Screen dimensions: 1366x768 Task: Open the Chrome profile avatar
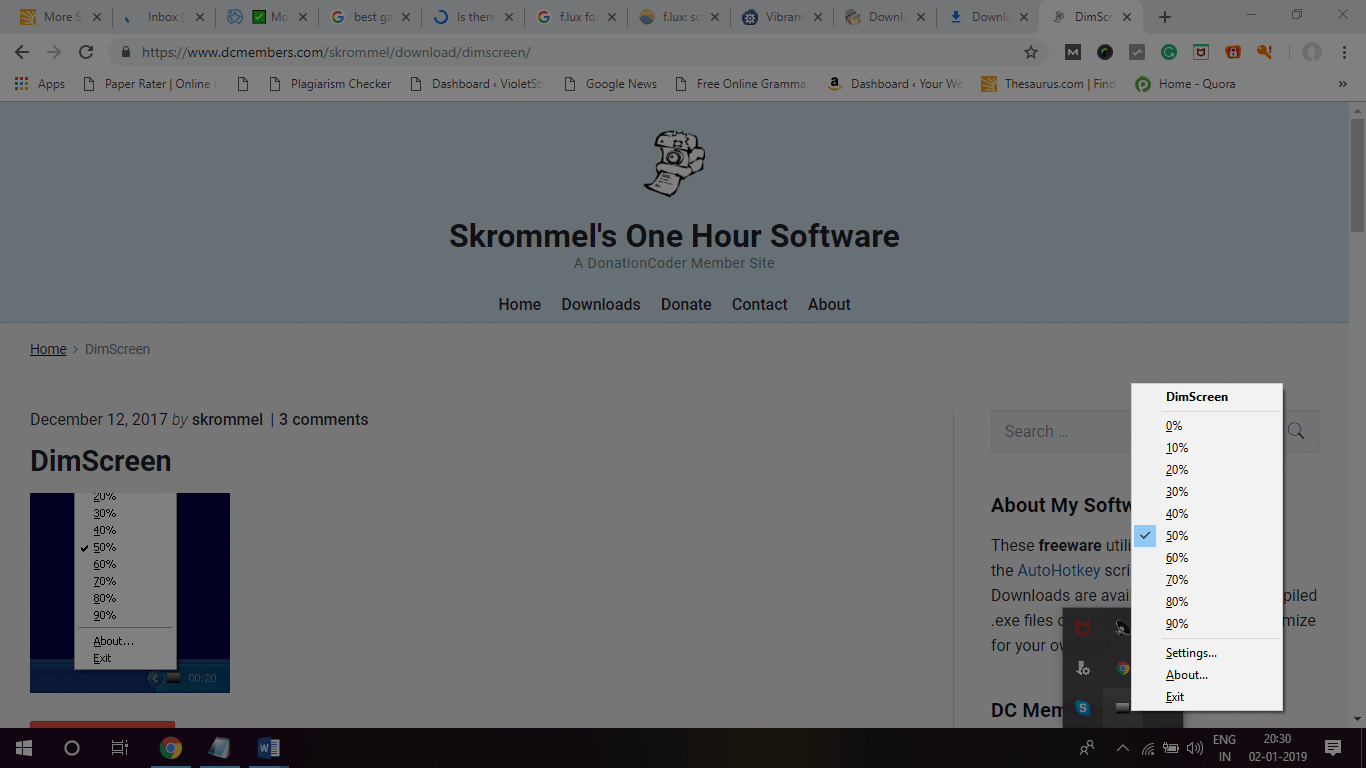(1311, 52)
